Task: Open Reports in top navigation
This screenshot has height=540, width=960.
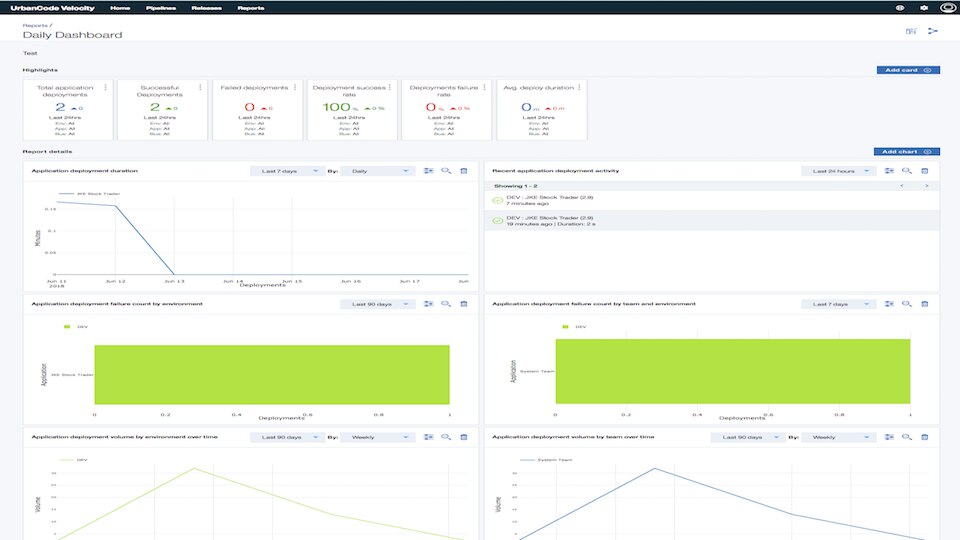Action: (x=251, y=8)
